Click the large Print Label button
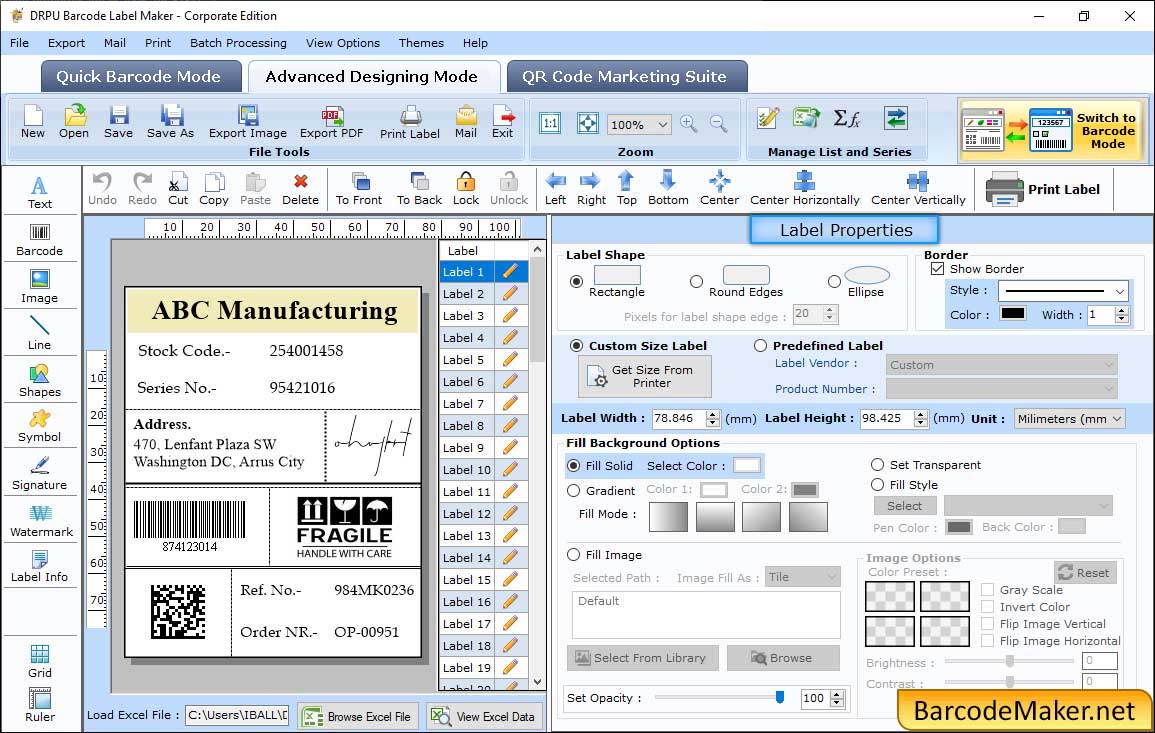This screenshot has height=733, width=1155. tap(1044, 189)
